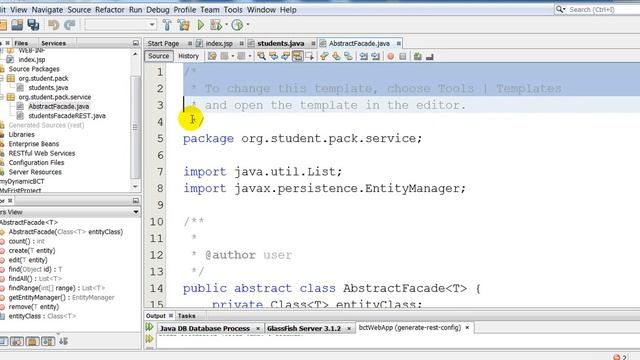
Task: Open Profile Project dropdown arrow
Action: coord(247,25)
